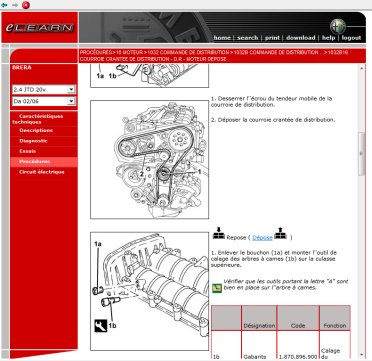The width and height of the screenshot is (372, 361).
Task: Click the green back arrow icon
Action: point(4,5)
